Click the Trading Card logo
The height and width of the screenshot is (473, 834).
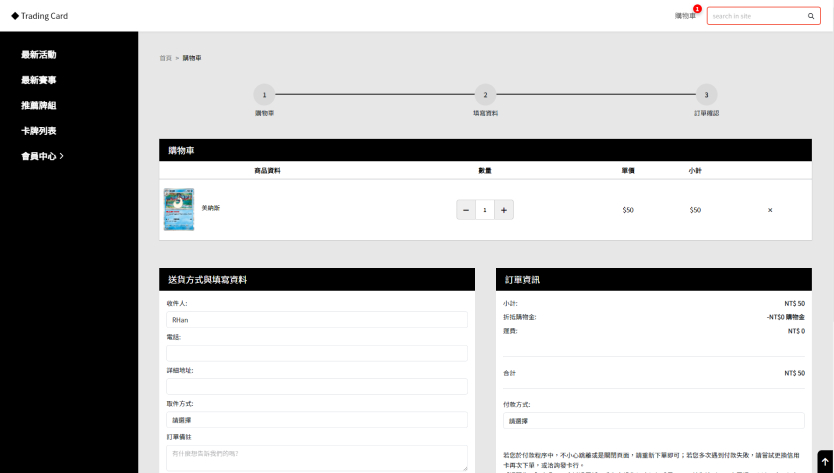point(40,16)
